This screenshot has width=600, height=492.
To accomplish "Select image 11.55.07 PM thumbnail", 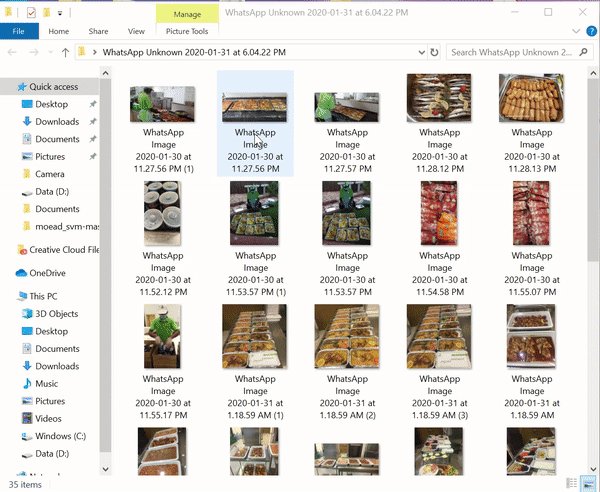I will [x=532, y=213].
